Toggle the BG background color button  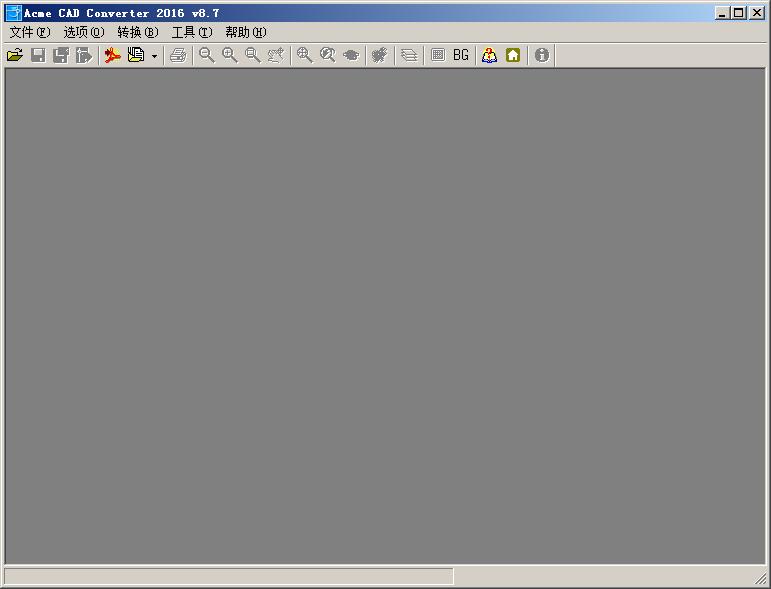[x=461, y=55]
